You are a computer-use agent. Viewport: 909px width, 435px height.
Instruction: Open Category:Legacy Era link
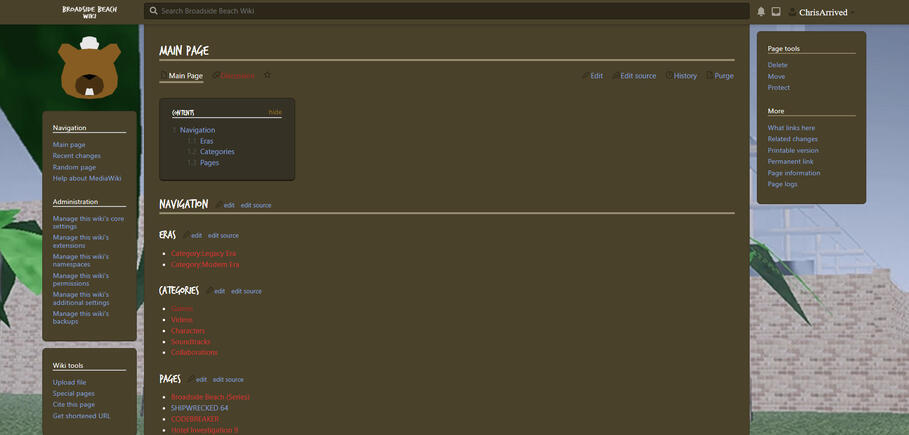204,254
